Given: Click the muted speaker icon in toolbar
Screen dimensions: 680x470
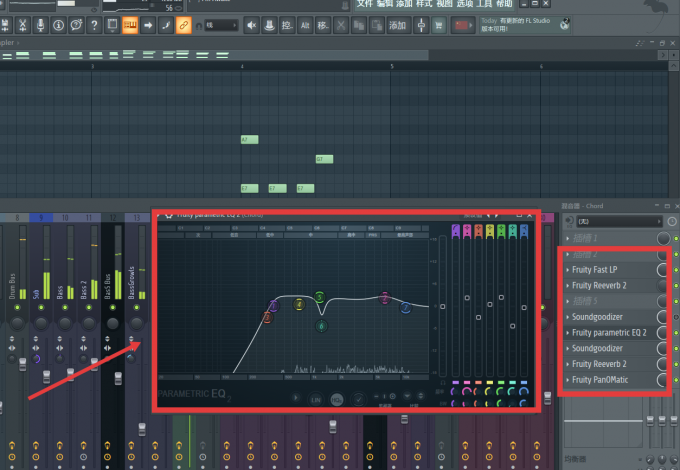Looking at the screenshot, I should pyautogui.click(x=251, y=25).
